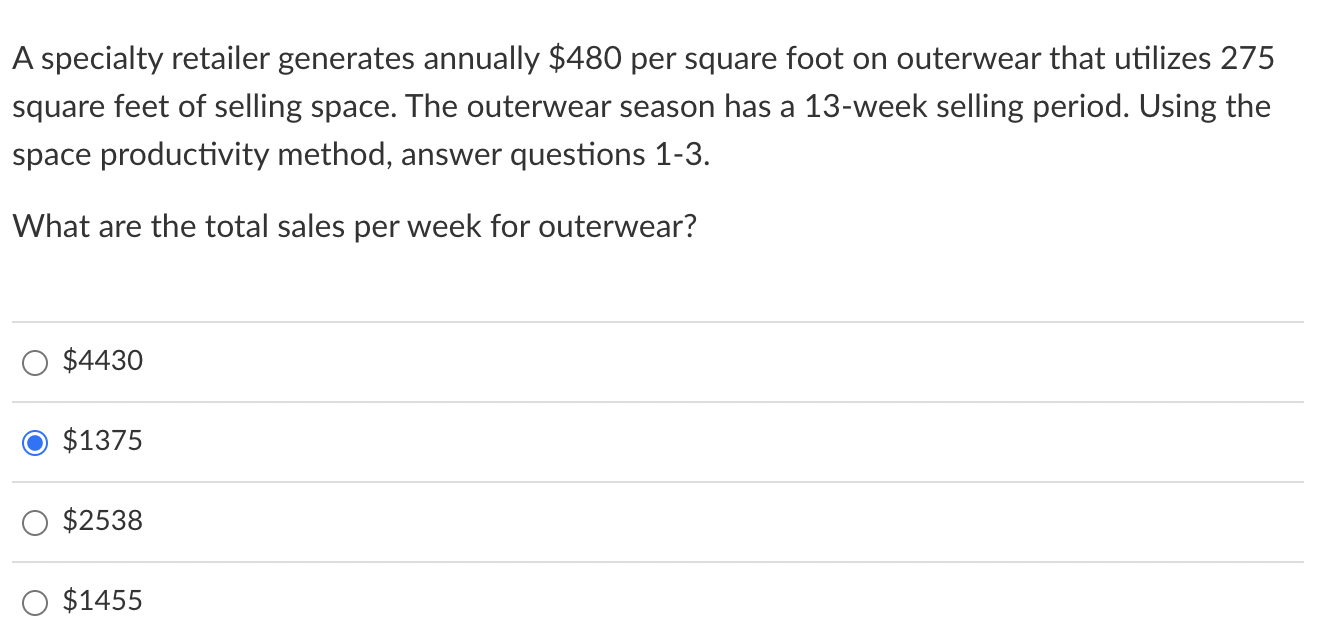Click the $1455 answer label

point(103,601)
